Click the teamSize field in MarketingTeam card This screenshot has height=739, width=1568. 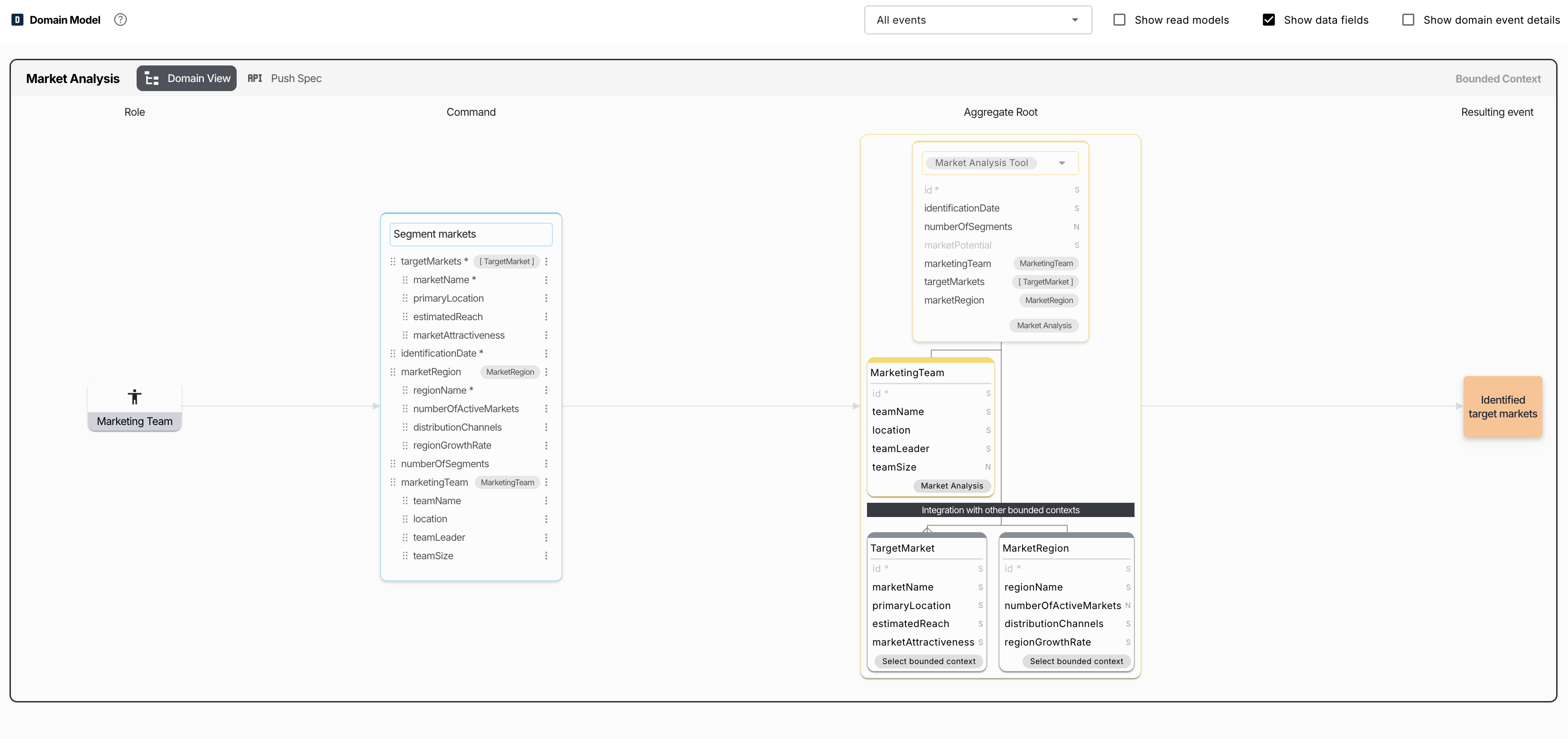pyautogui.click(x=931, y=467)
